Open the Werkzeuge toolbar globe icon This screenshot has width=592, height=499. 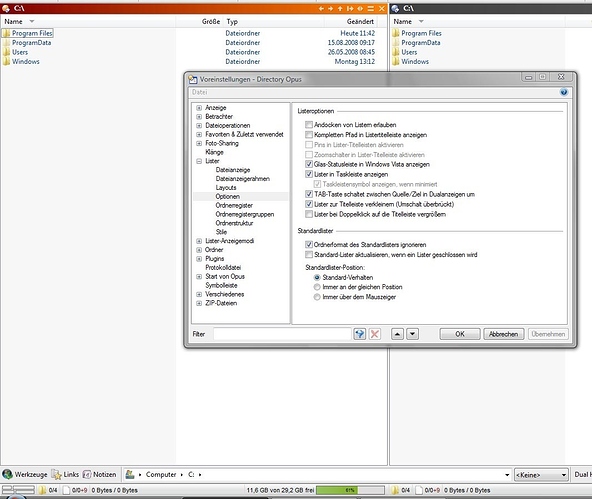coord(7,474)
